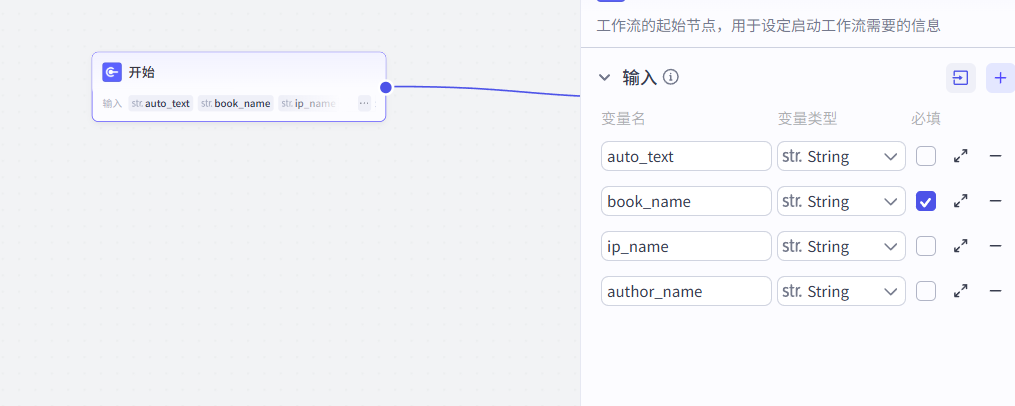Screen dimensions: 1015x406
Task: Remove the ip_name variable with minus icon
Action: click(x=995, y=246)
